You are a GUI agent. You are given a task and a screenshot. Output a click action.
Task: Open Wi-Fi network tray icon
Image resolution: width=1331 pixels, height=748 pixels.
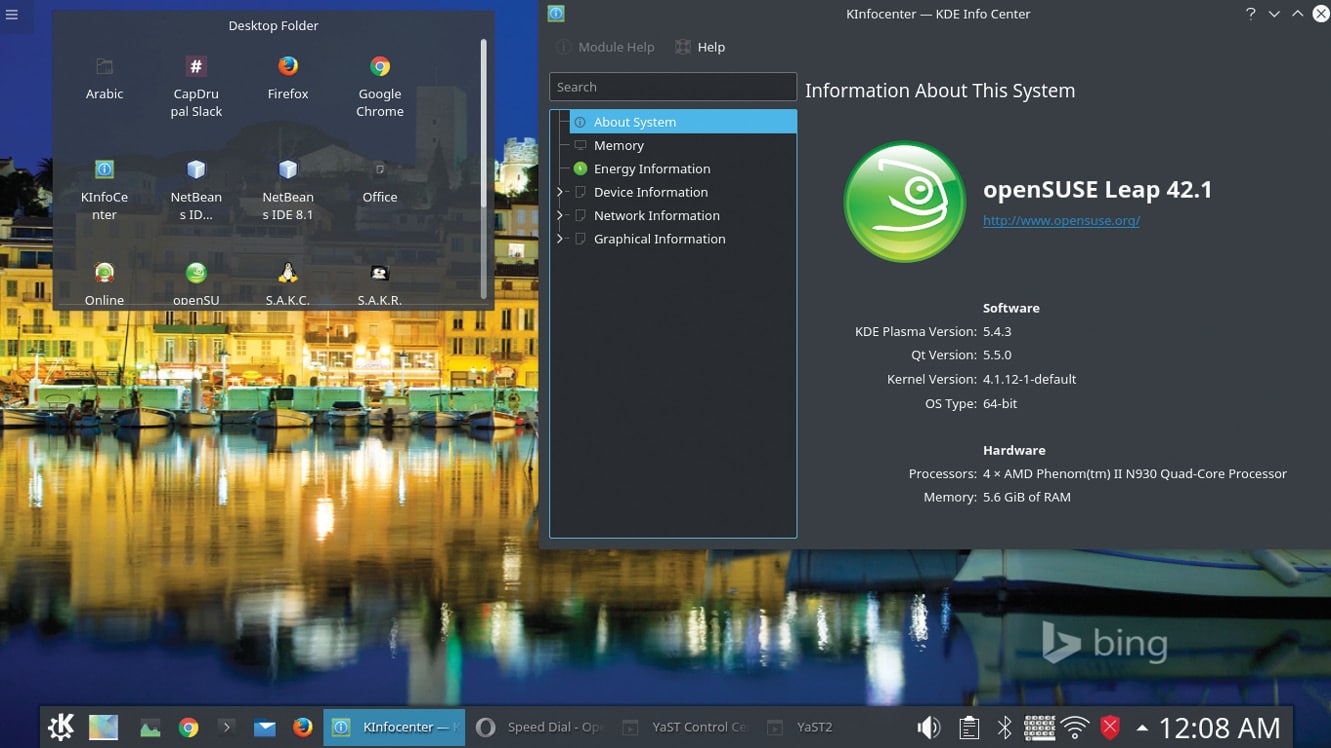tap(1075, 727)
